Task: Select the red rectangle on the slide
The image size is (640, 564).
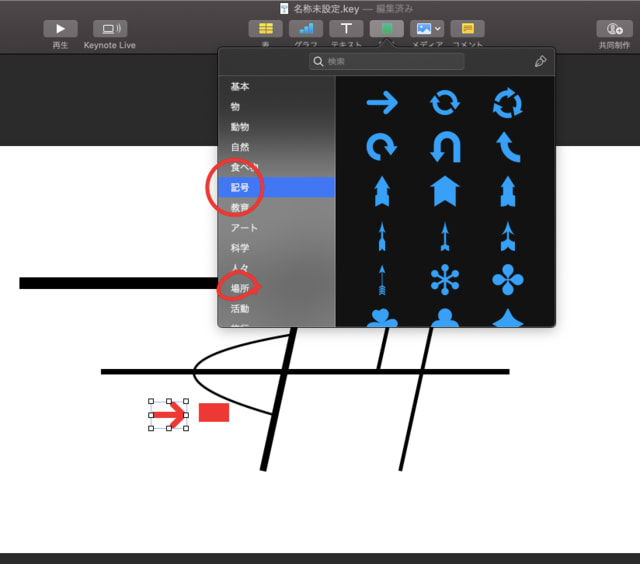Action: (x=214, y=413)
